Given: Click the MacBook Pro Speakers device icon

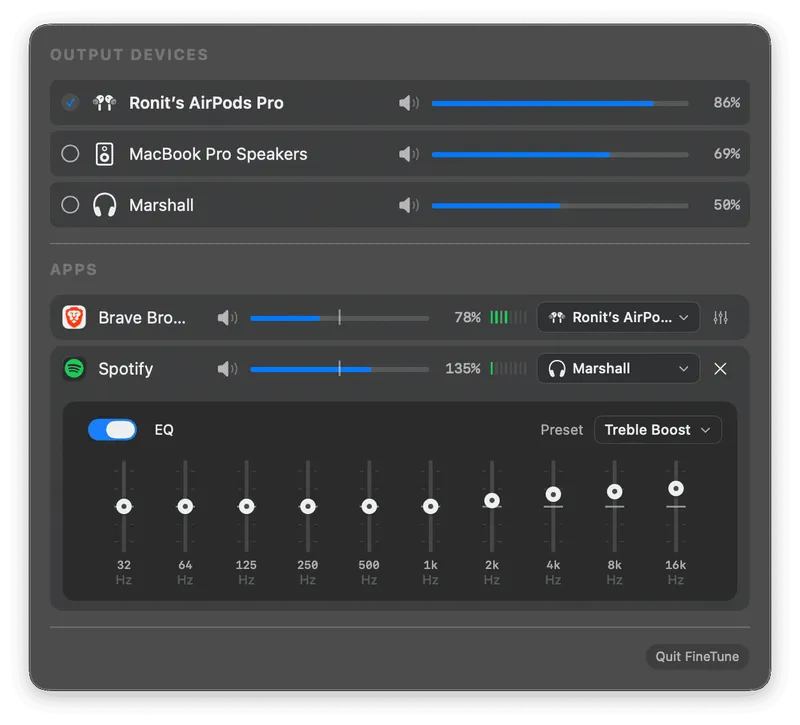Looking at the screenshot, I should pos(105,154).
